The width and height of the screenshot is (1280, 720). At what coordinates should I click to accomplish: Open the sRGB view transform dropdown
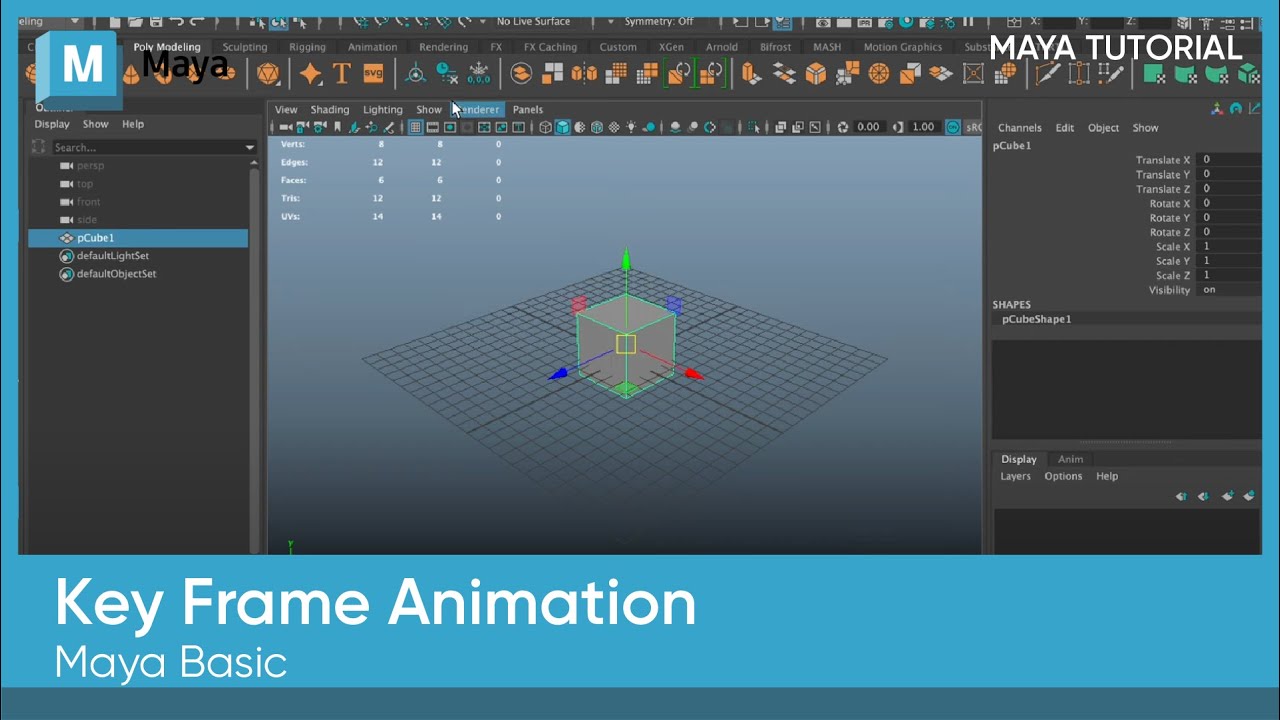point(973,127)
